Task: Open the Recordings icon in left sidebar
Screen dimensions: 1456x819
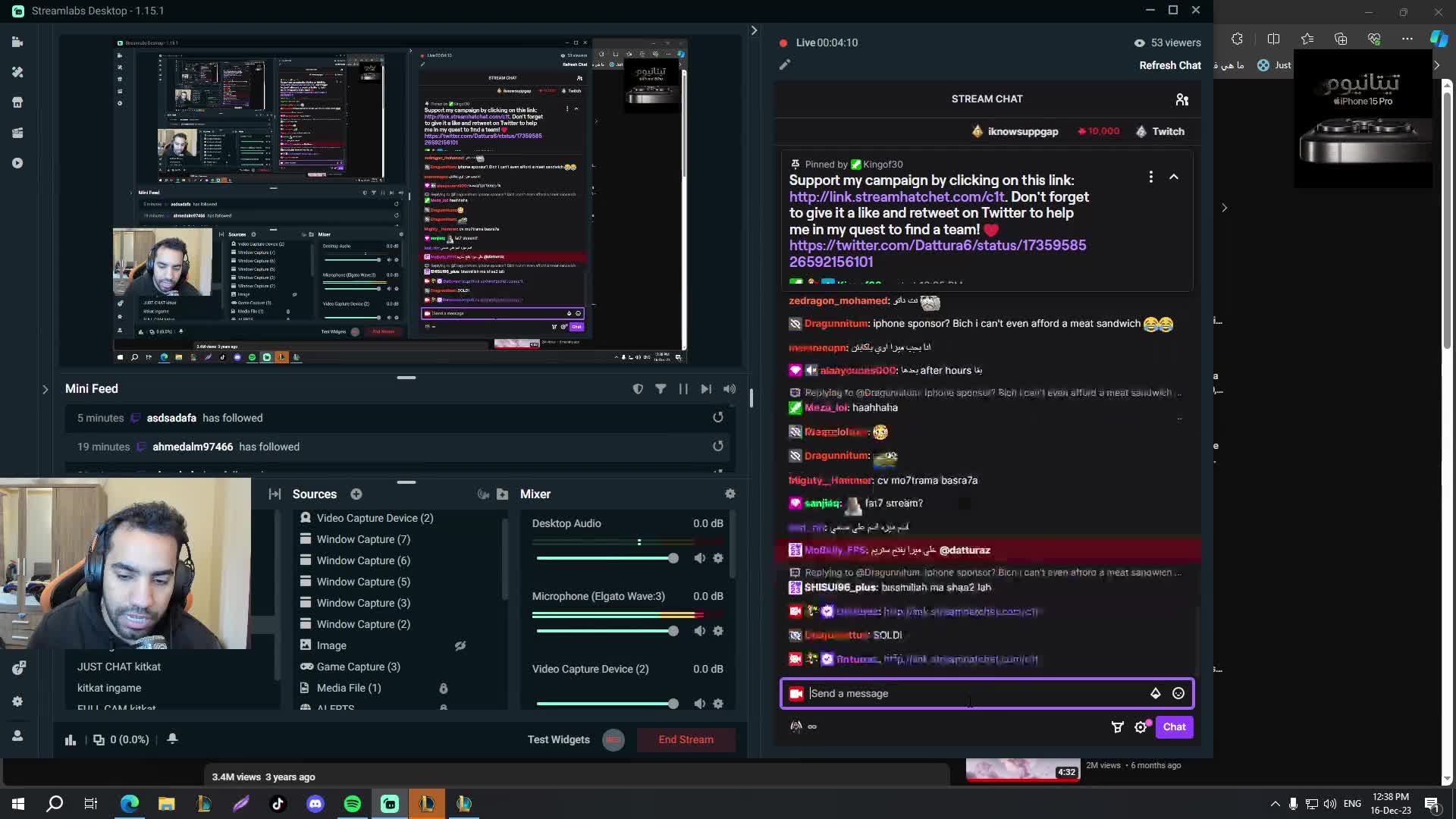Action: coord(17,163)
